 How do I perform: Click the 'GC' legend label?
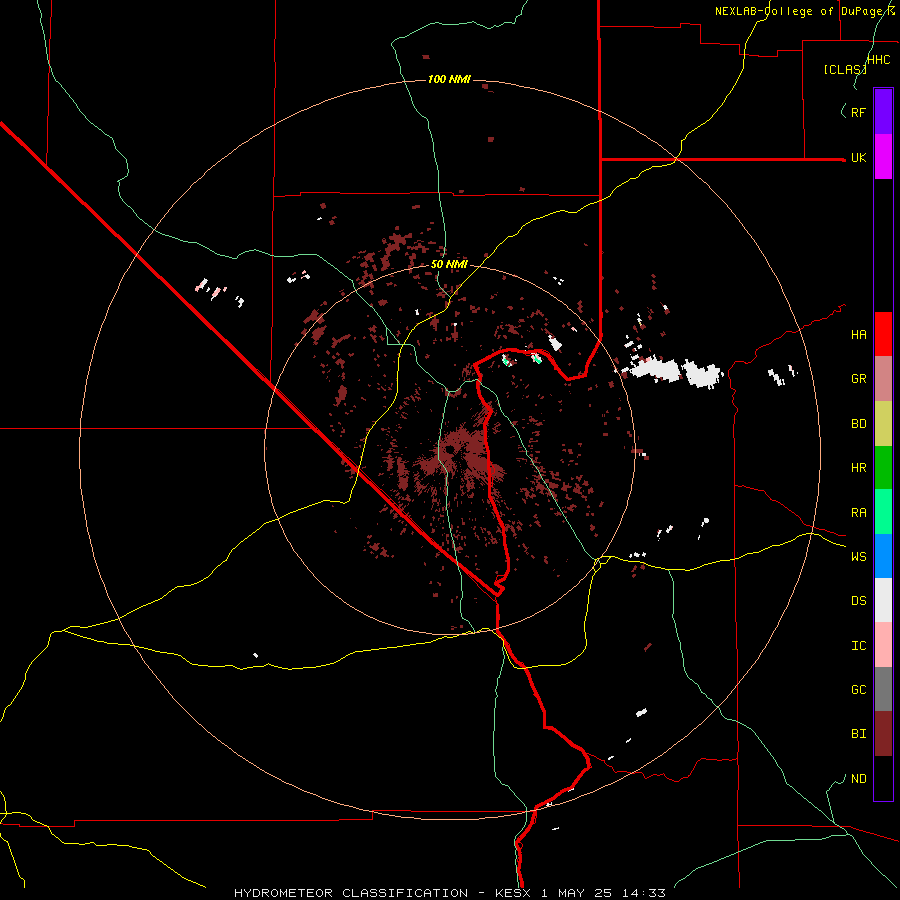pyautogui.click(x=858, y=690)
